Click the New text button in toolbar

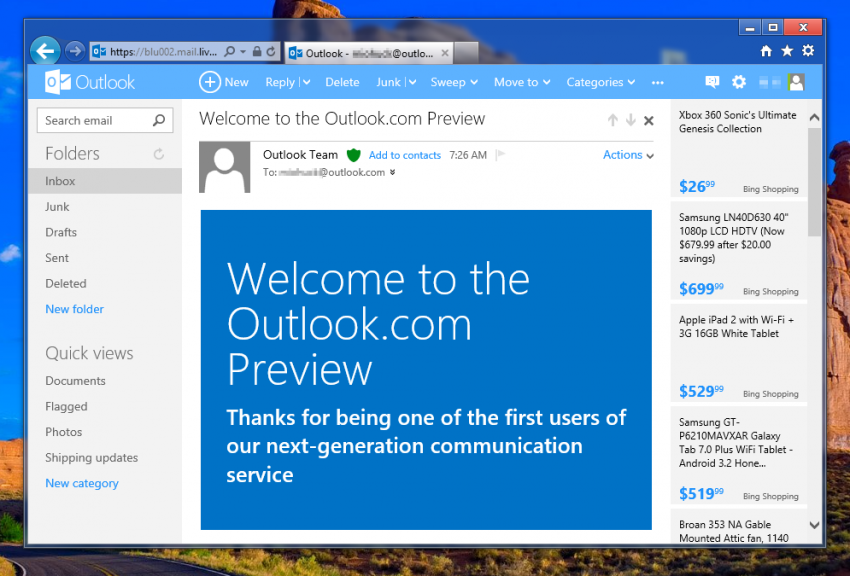[x=236, y=82]
